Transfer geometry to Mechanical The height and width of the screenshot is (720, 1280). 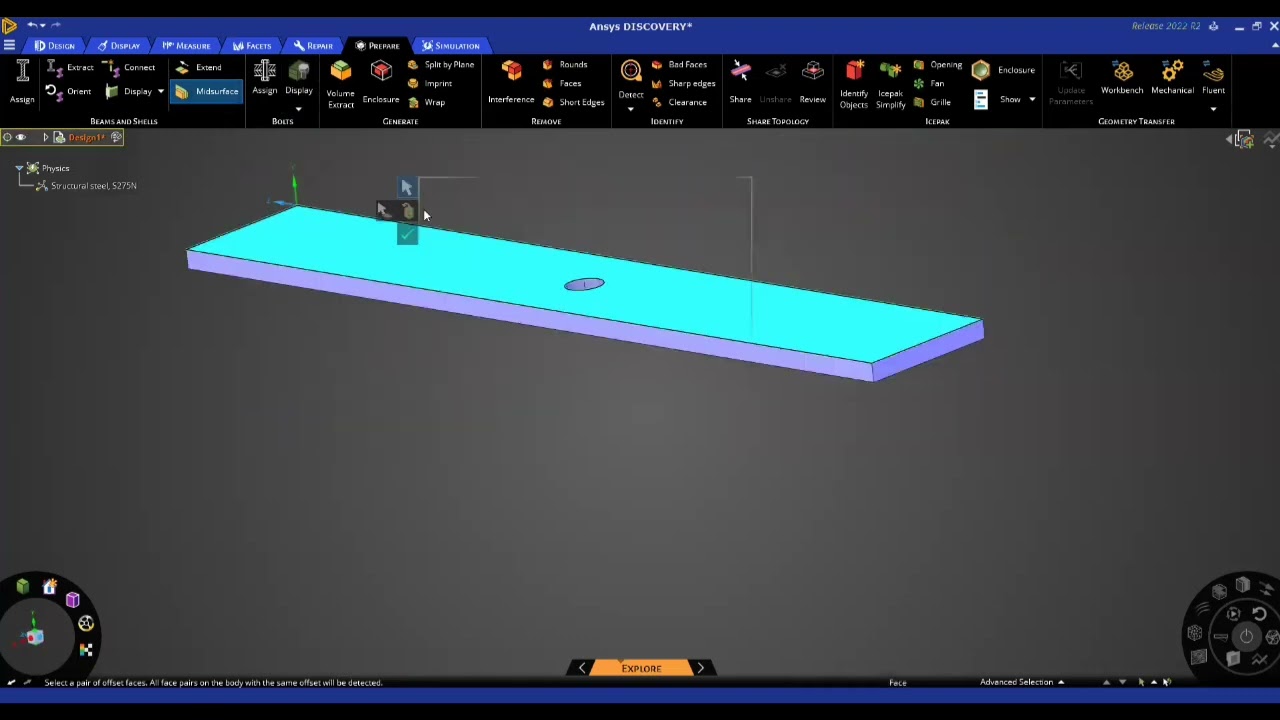1172,78
